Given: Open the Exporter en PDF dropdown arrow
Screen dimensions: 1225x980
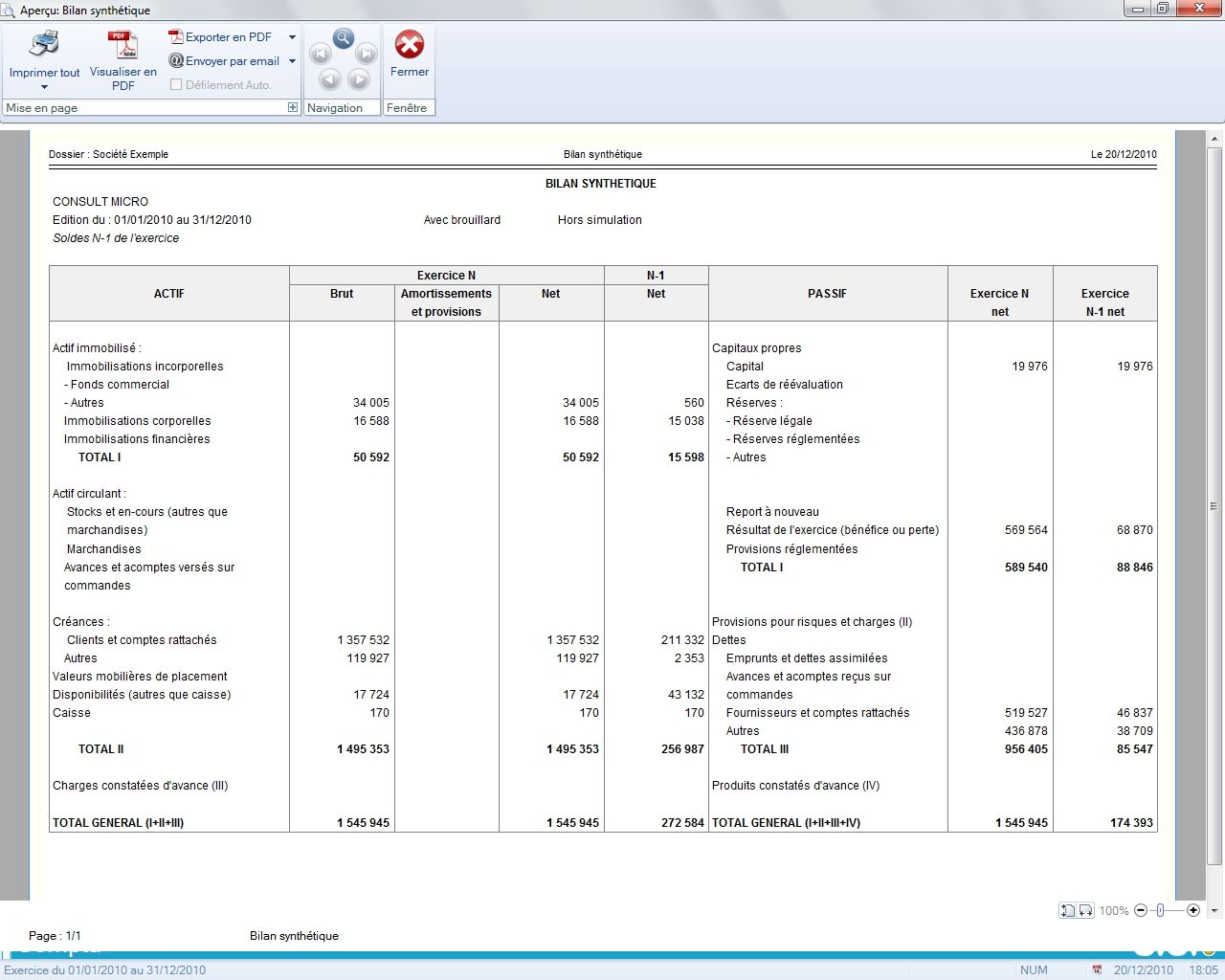Looking at the screenshot, I should pyautogui.click(x=292, y=37).
